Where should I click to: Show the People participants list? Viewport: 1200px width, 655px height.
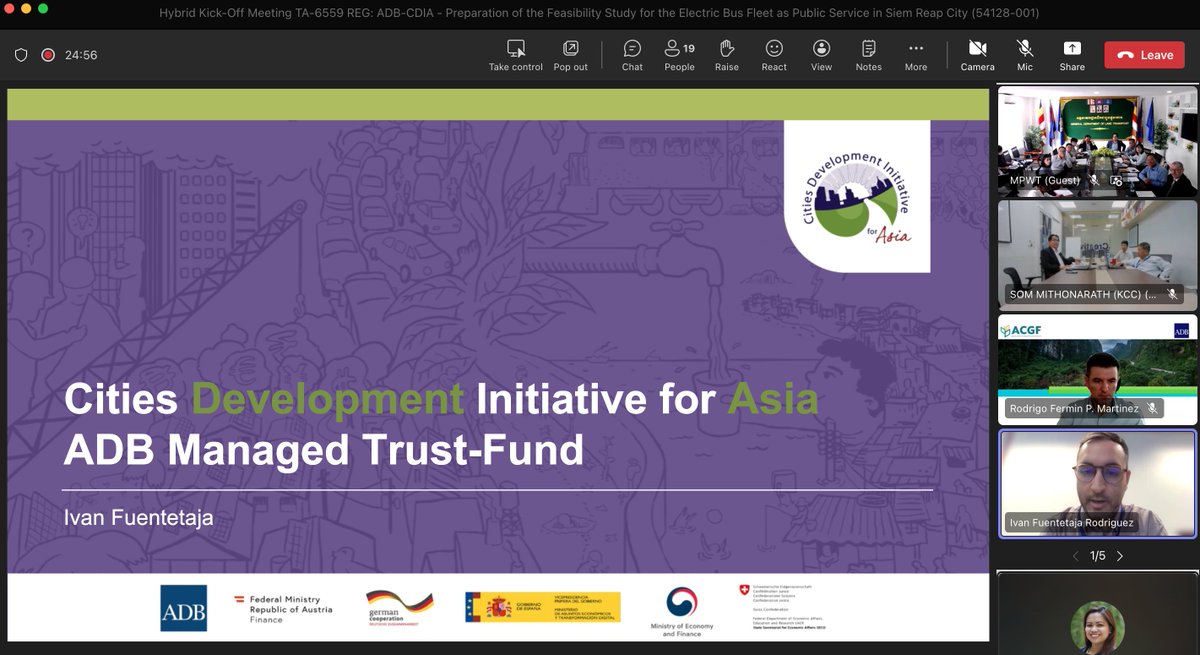[x=679, y=55]
